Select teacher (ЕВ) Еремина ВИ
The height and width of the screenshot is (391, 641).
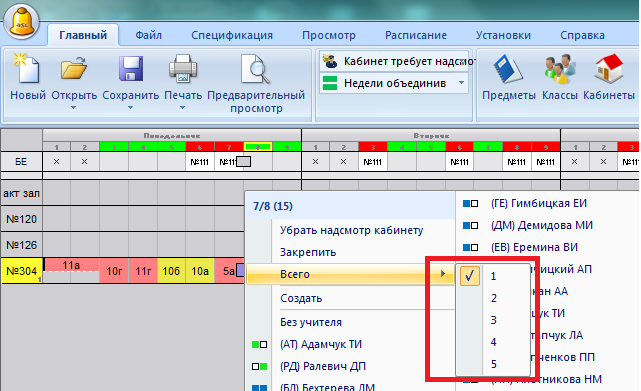(x=534, y=247)
